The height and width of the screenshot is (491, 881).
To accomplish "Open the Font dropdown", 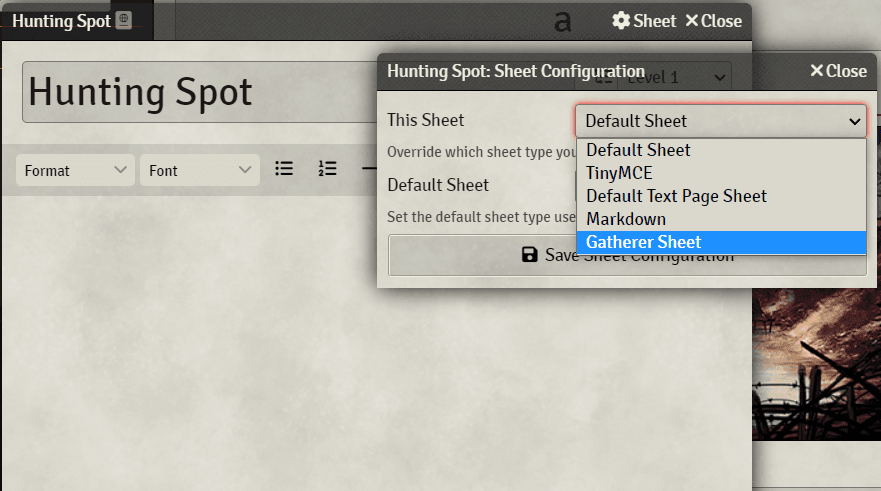I will (200, 171).
